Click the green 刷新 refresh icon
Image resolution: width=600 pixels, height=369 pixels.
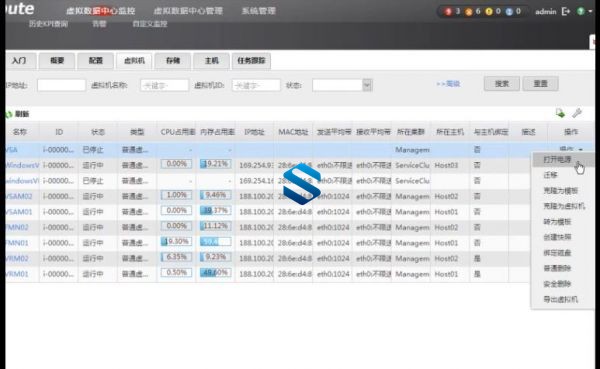(8, 114)
